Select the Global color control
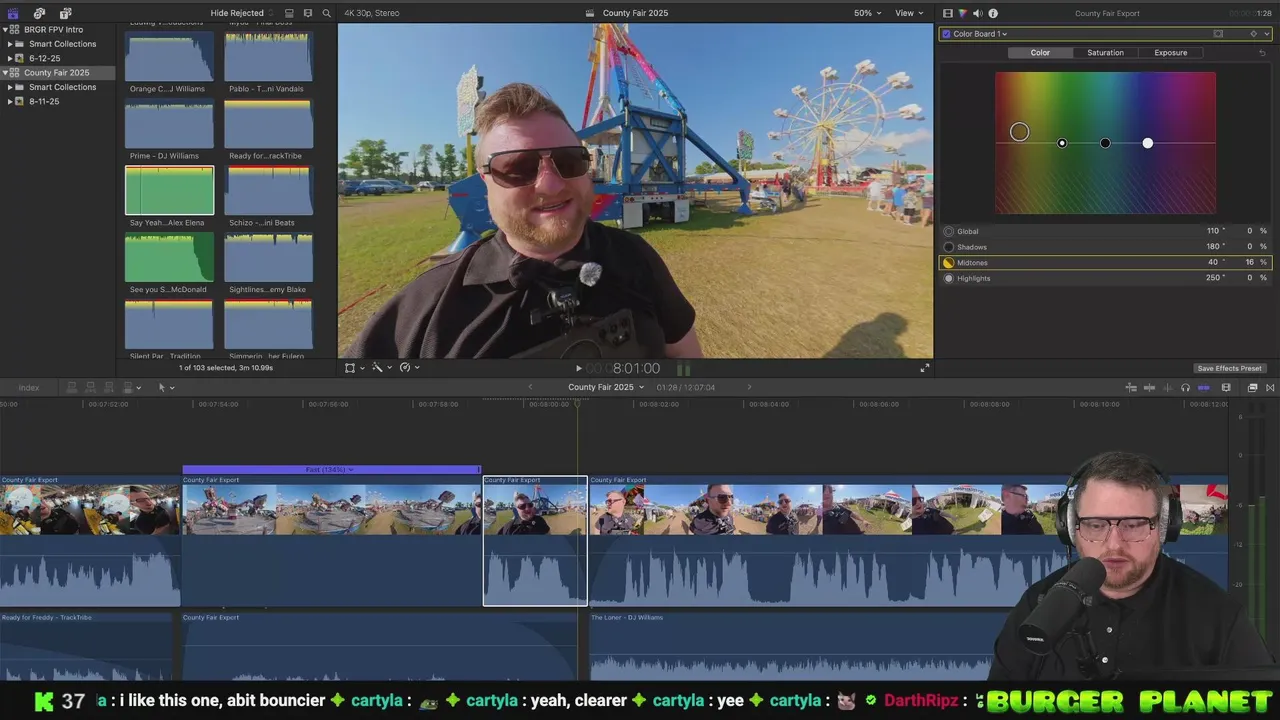Image resolution: width=1280 pixels, height=720 pixels. coord(948,231)
